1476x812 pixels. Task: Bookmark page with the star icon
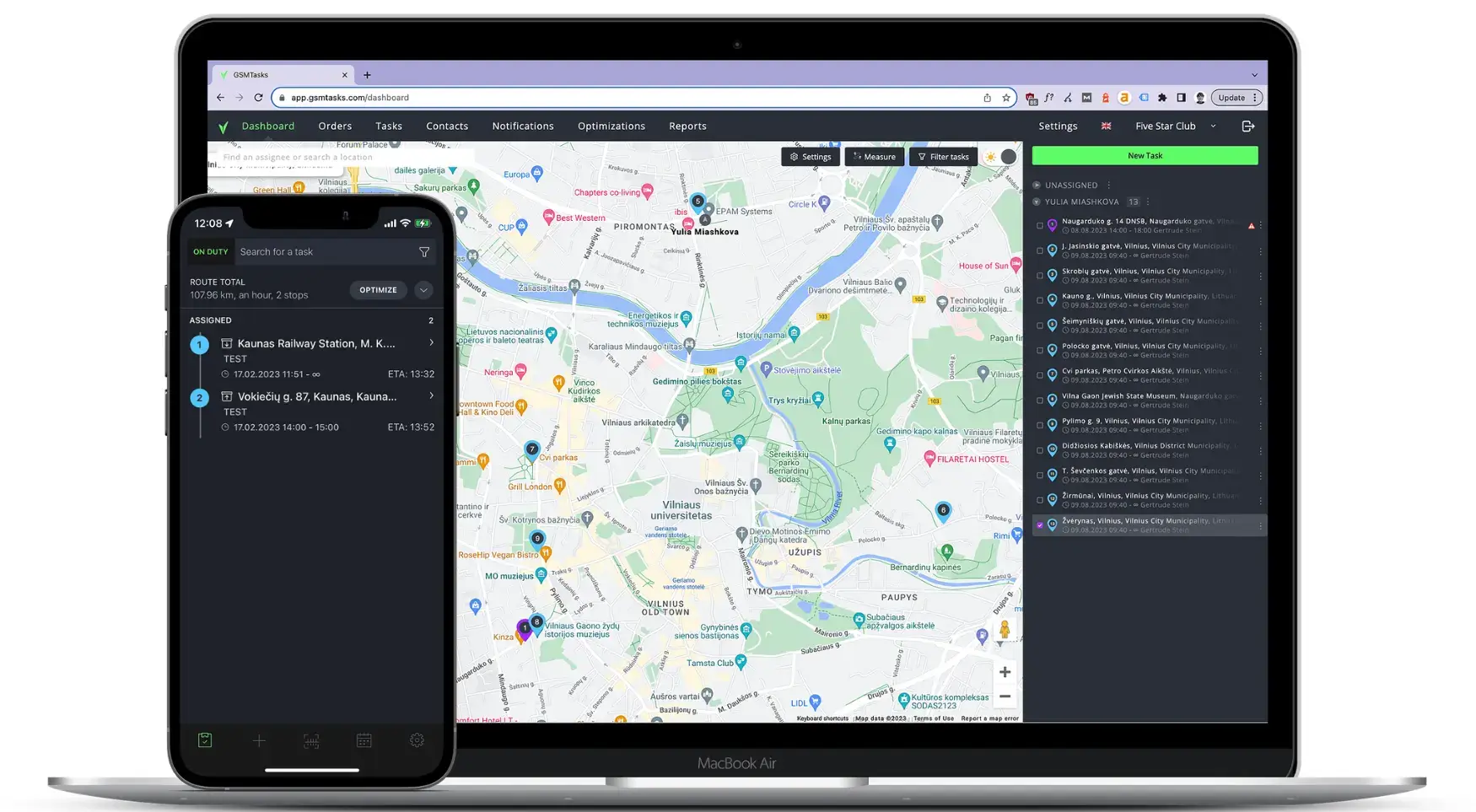point(1006,98)
